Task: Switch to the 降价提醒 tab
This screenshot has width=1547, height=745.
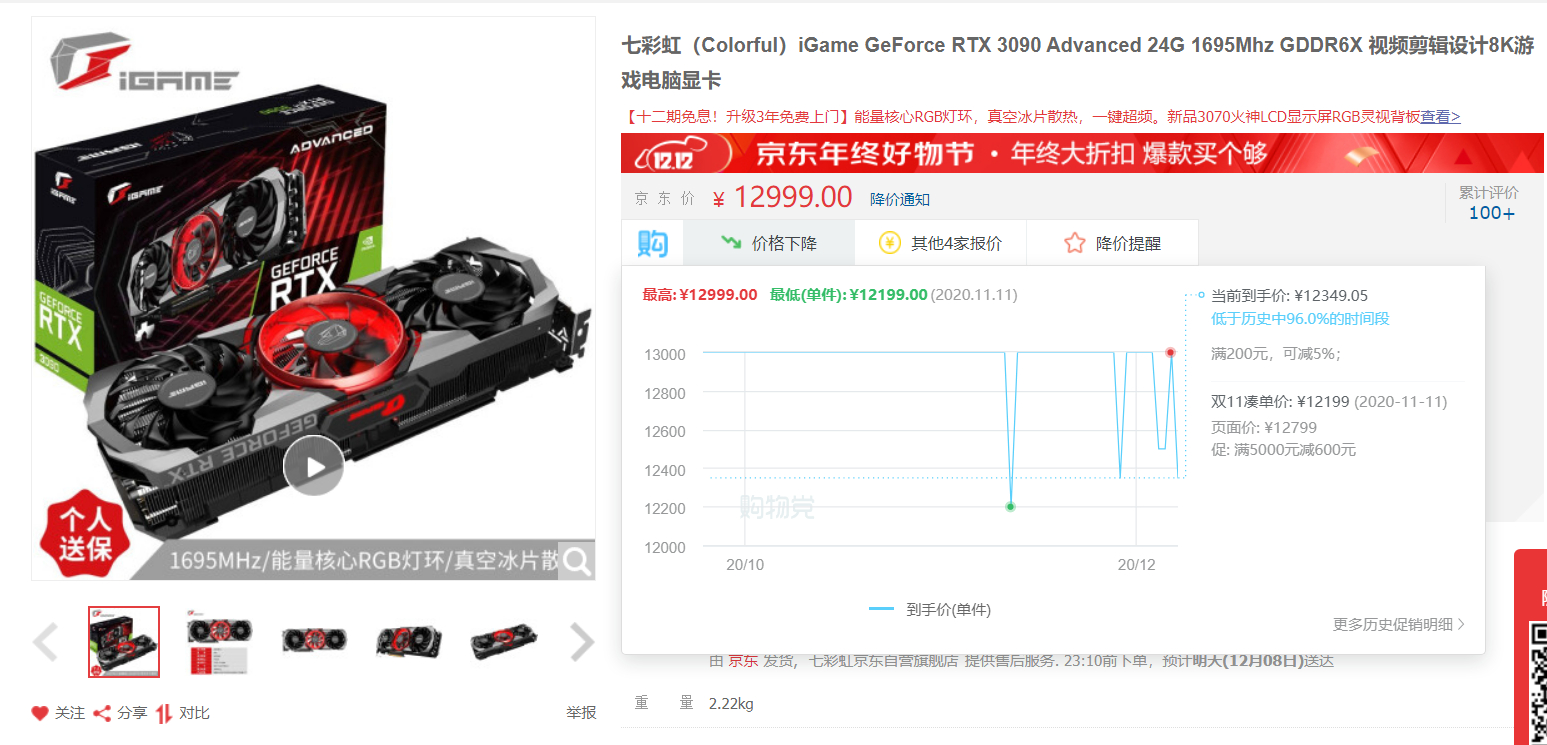Action: point(1112,243)
